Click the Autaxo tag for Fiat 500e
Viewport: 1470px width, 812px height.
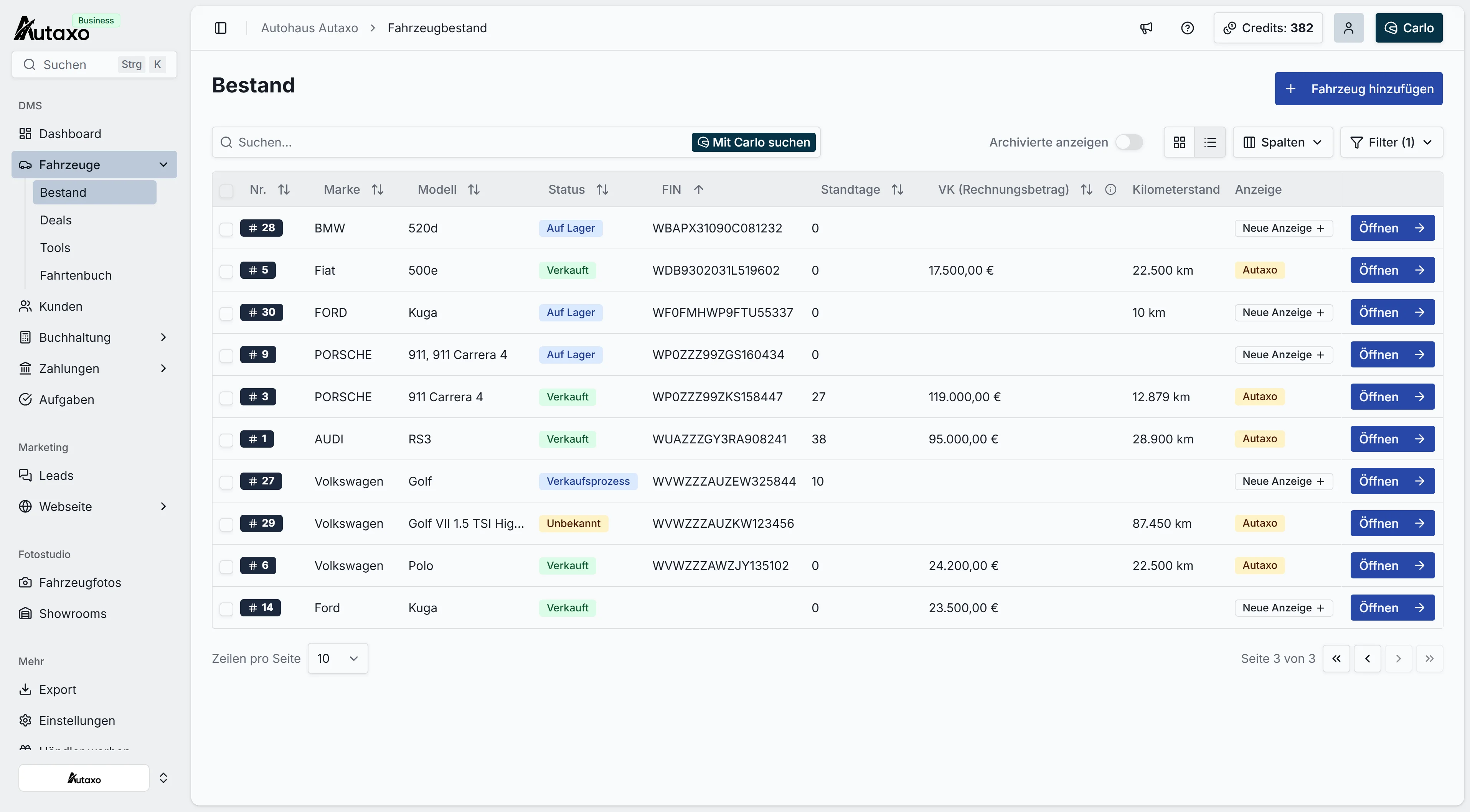click(x=1259, y=270)
